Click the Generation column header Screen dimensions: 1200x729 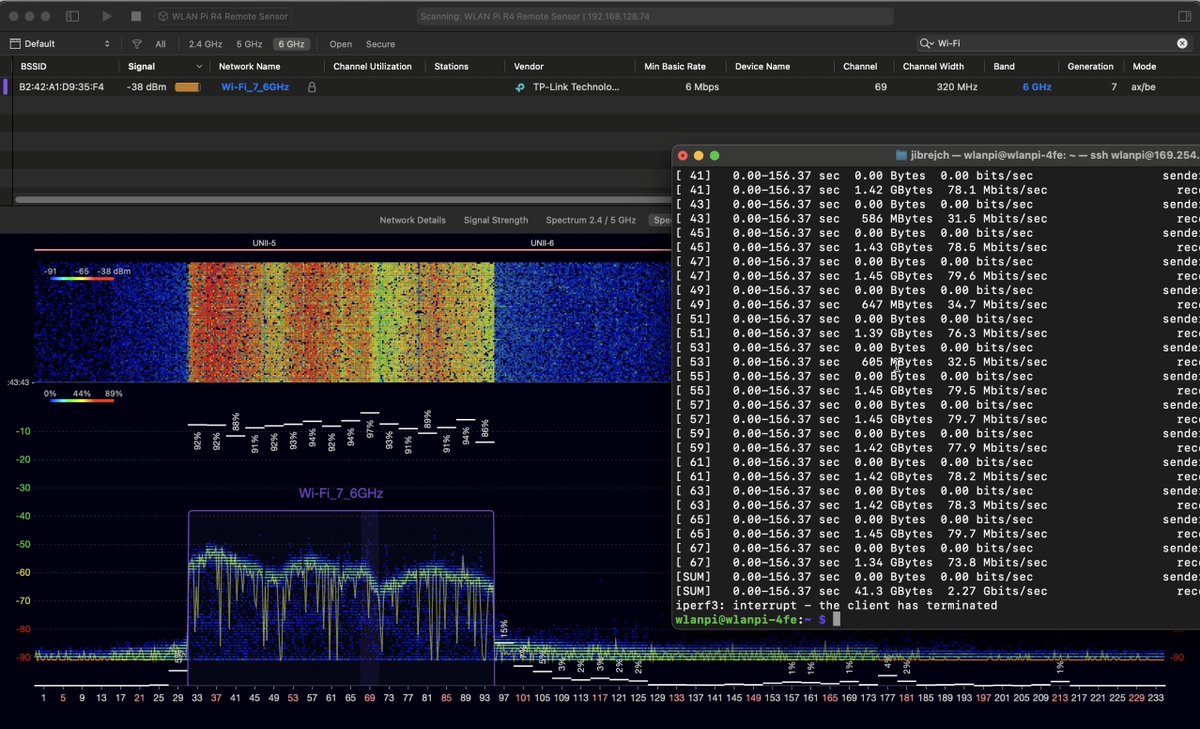coord(1090,66)
